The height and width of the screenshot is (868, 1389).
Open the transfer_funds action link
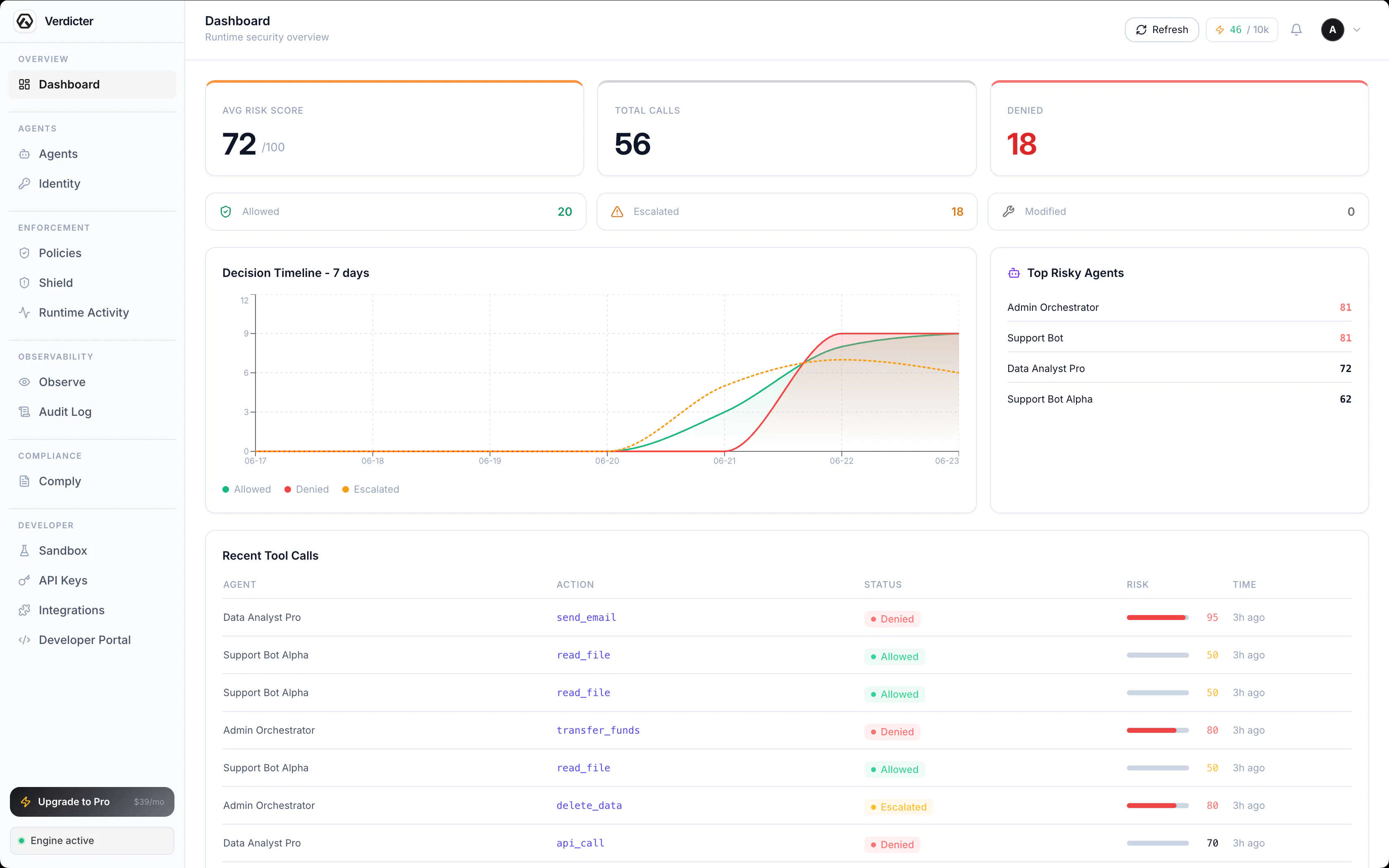click(x=598, y=731)
